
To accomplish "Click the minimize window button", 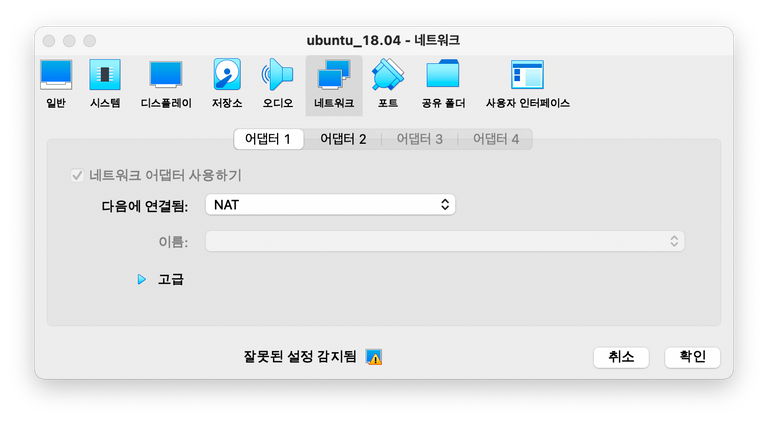I will [69, 41].
